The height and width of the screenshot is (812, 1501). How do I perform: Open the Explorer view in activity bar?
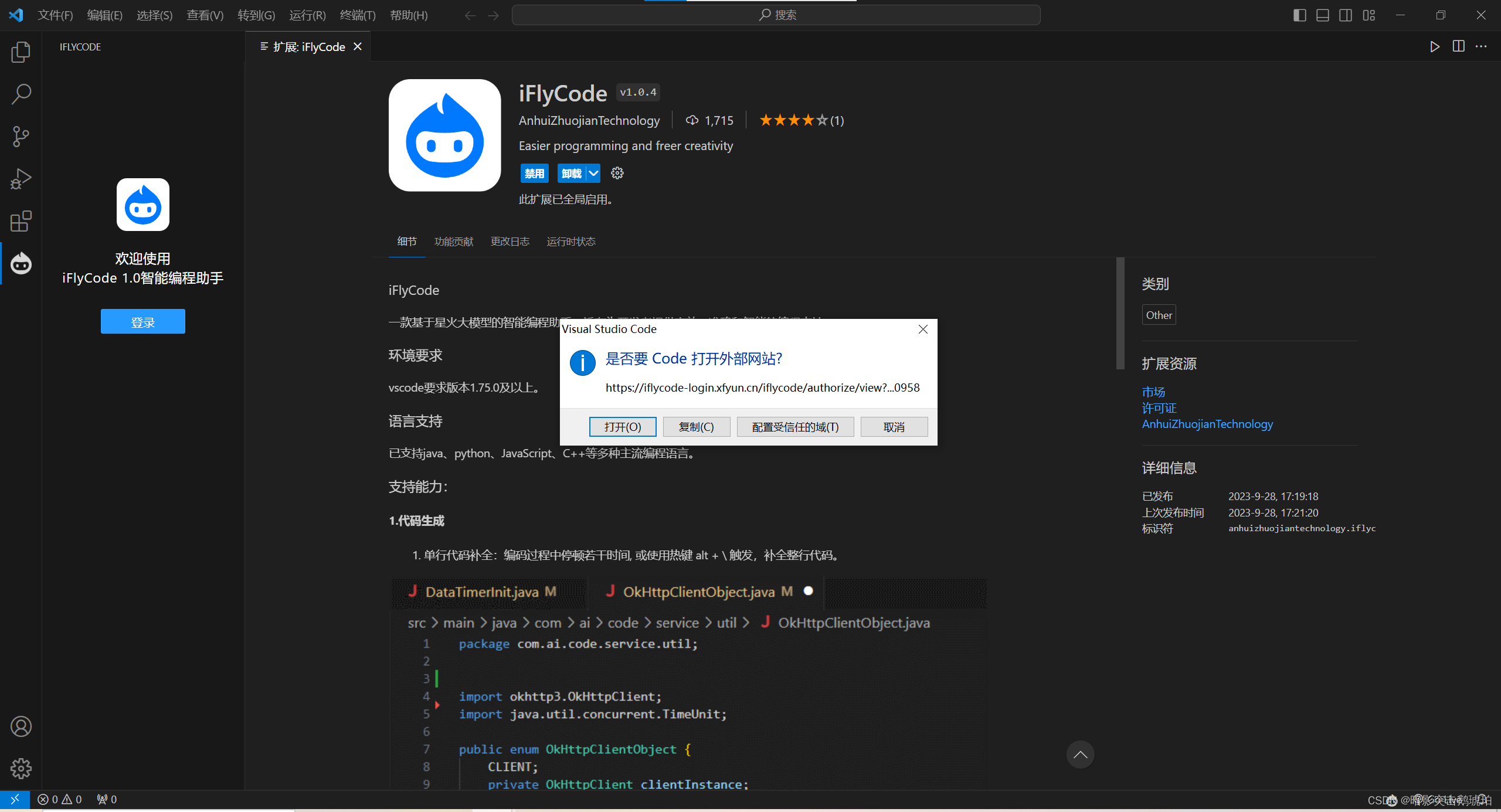[x=21, y=52]
